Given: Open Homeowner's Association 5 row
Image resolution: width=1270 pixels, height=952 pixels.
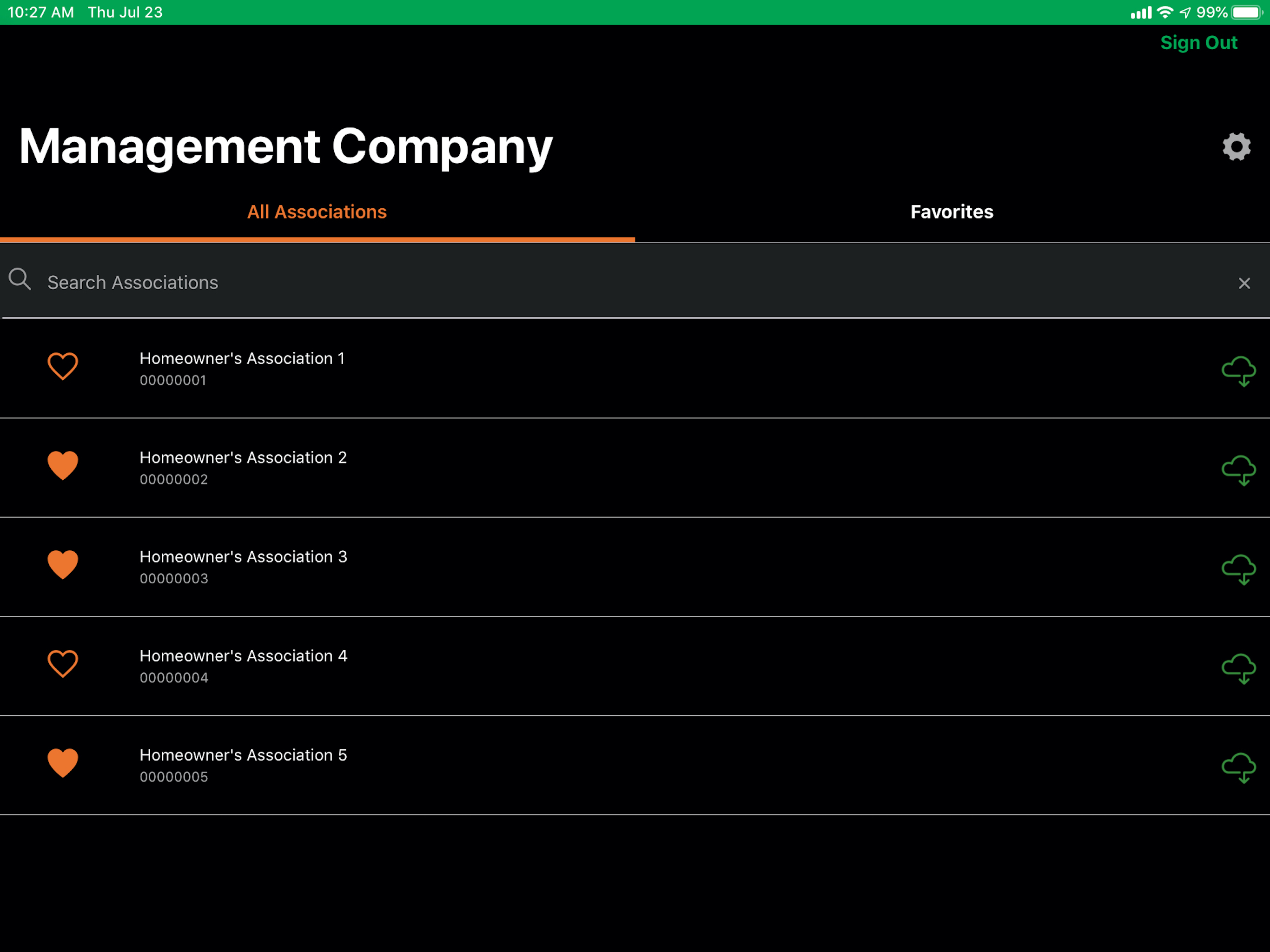Looking at the screenshot, I should coord(635,766).
